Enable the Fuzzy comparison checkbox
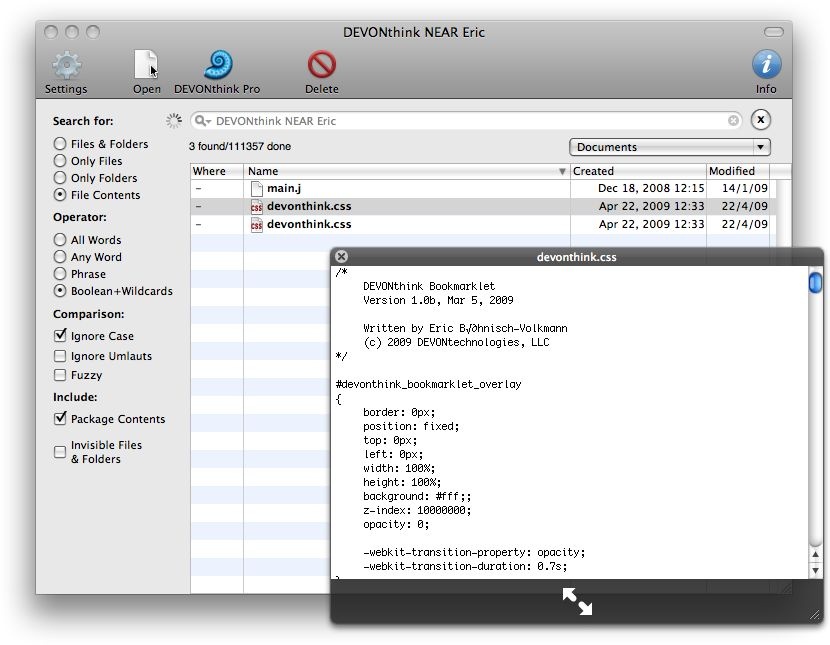The width and height of the screenshot is (830, 645). [61, 375]
